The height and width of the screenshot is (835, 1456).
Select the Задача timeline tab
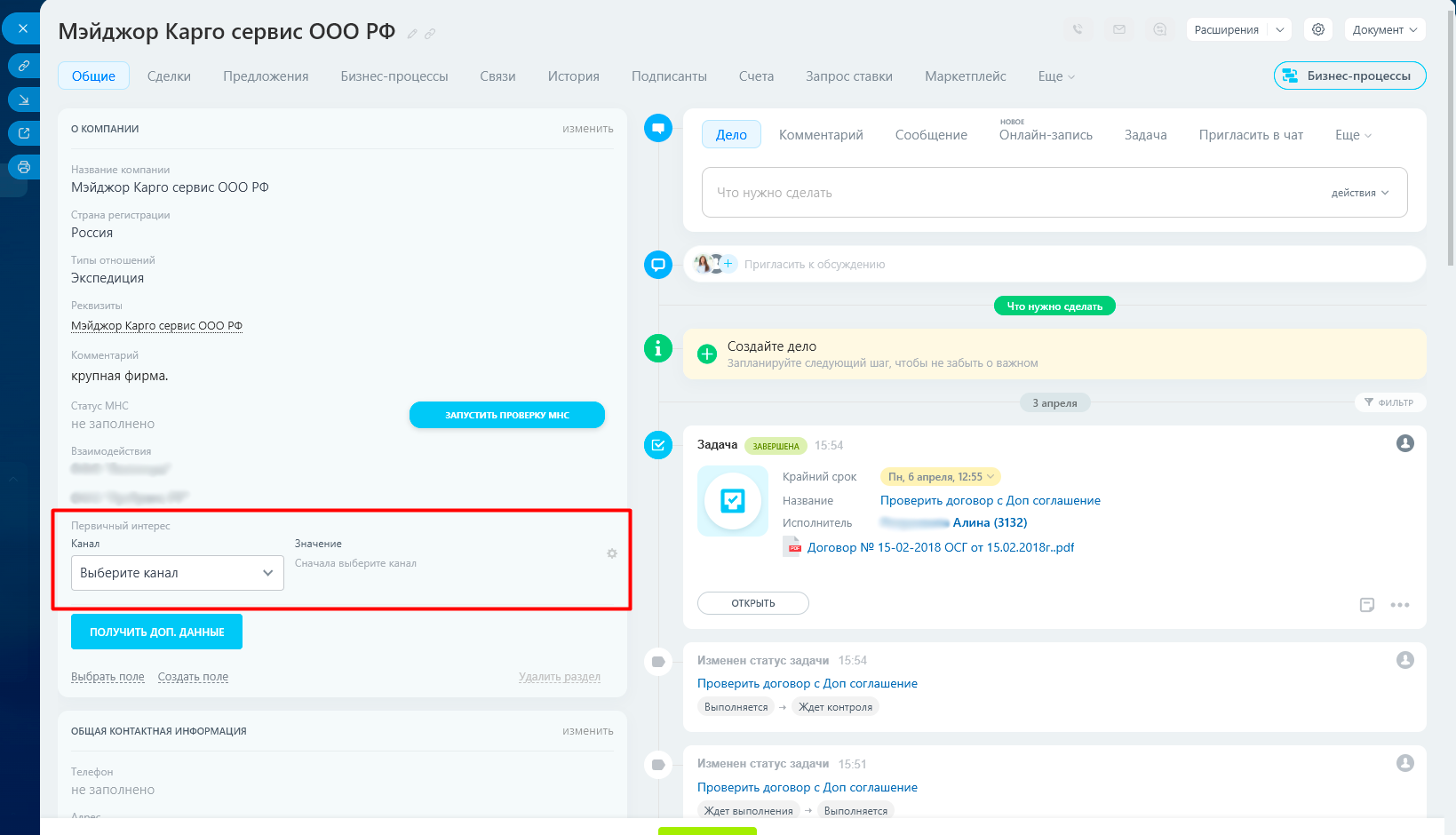[x=1145, y=135]
